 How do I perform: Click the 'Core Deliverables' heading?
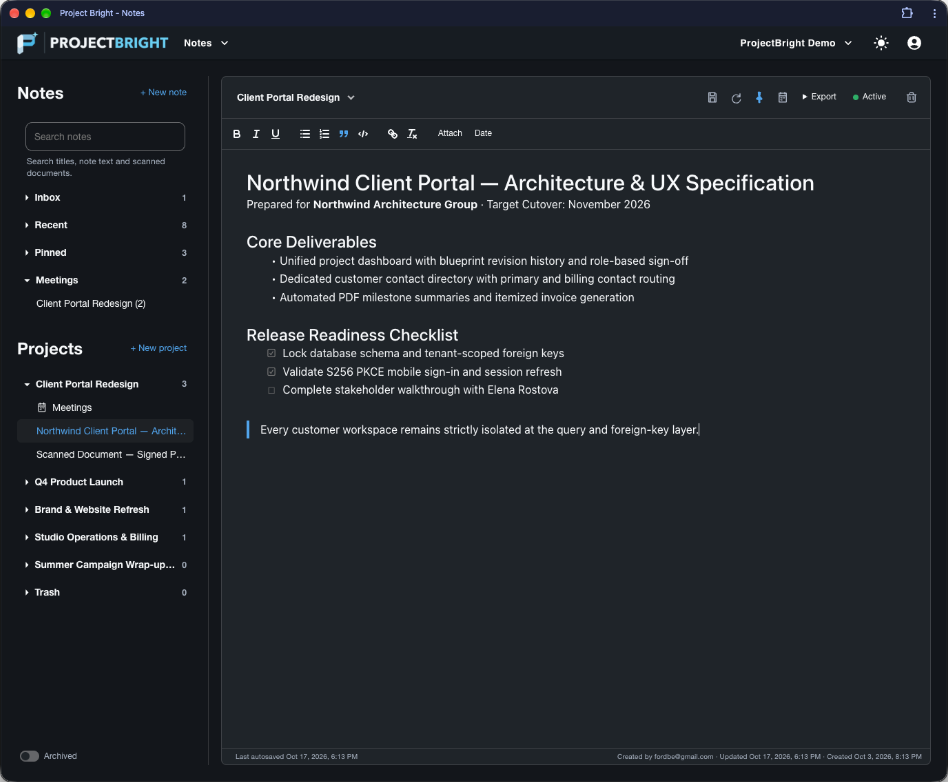311,242
